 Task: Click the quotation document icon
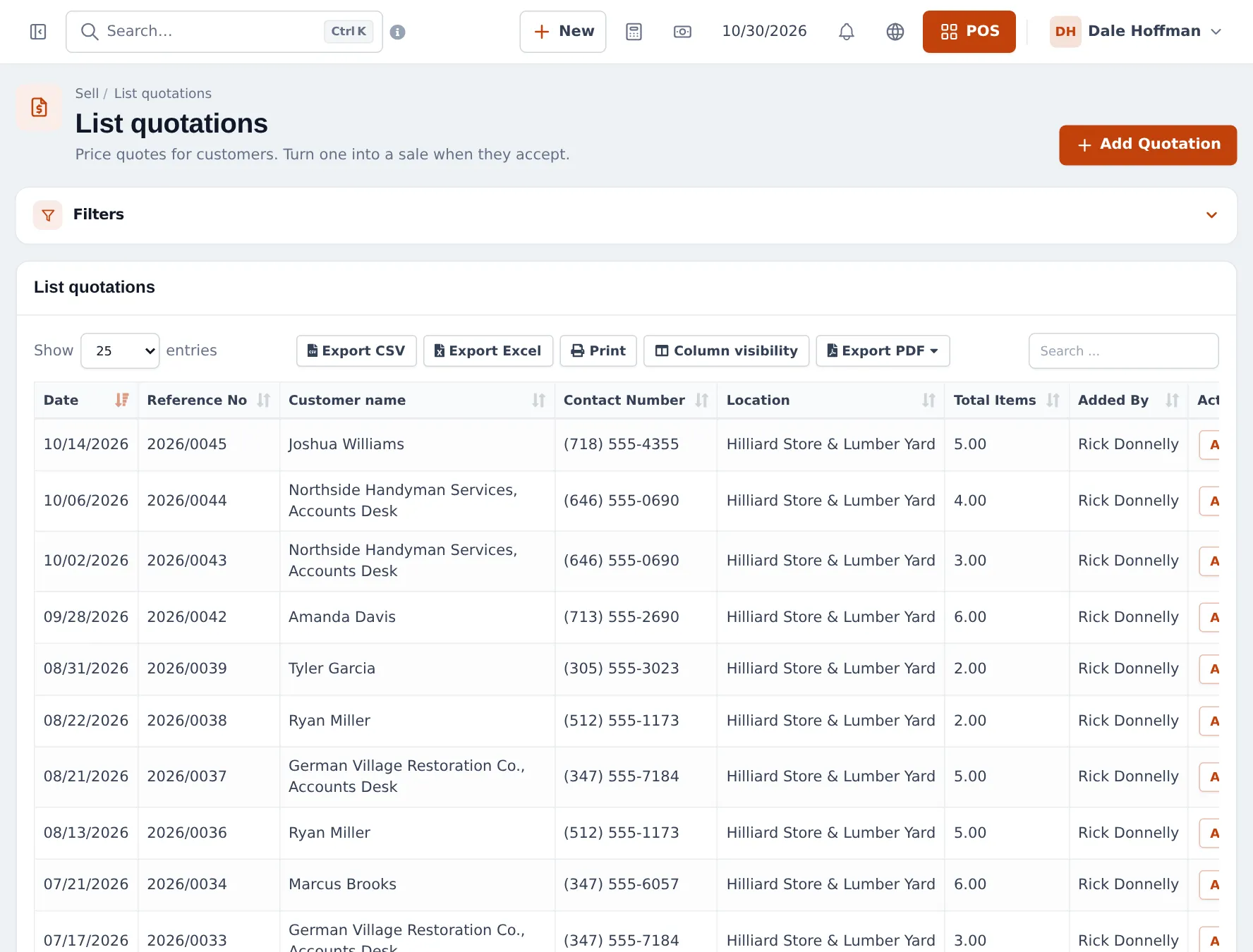click(x=40, y=107)
